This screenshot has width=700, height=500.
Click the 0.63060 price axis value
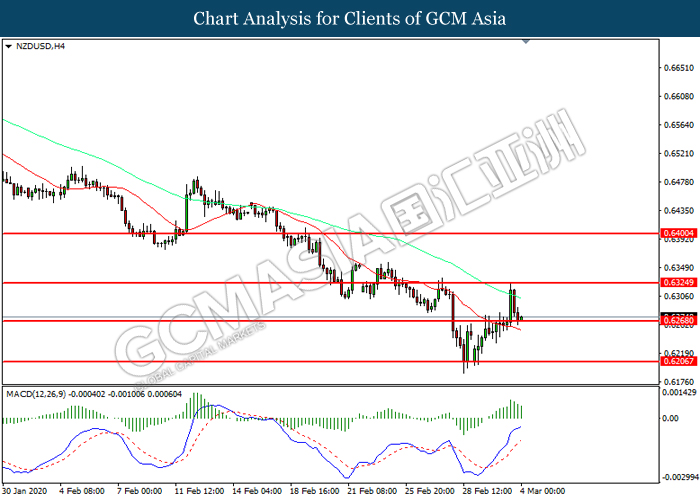point(679,296)
